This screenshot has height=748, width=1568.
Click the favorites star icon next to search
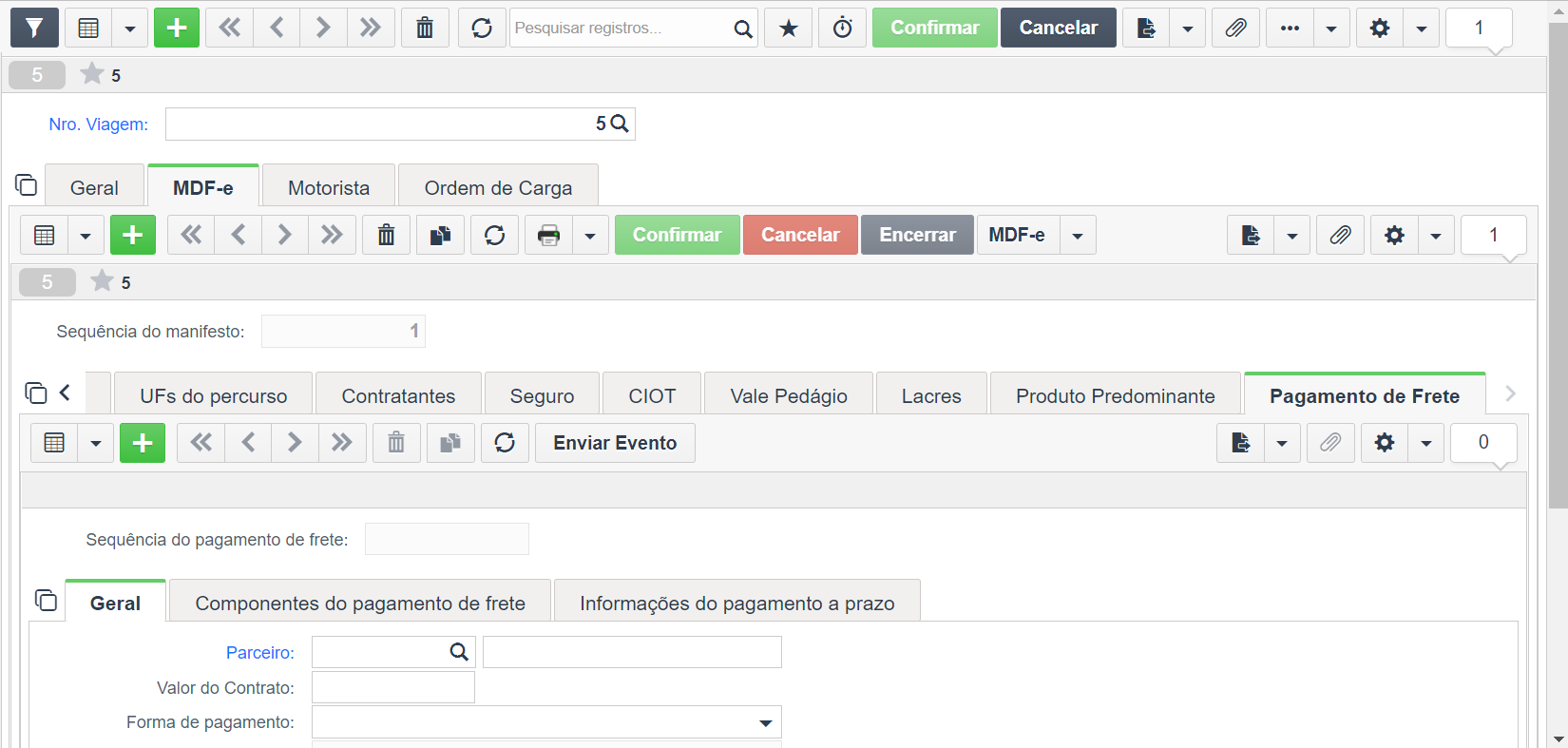[x=789, y=28]
